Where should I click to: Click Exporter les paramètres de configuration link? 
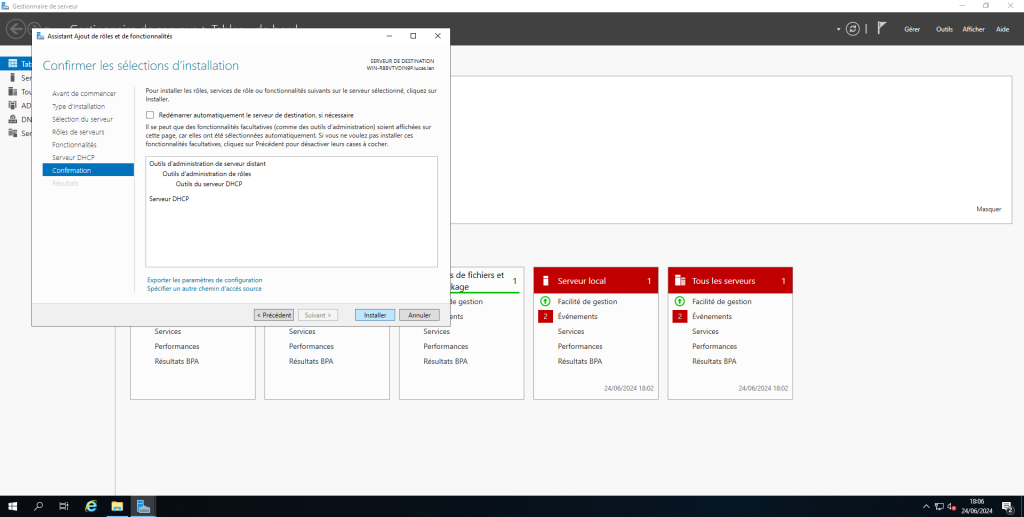click(x=204, y=280)
